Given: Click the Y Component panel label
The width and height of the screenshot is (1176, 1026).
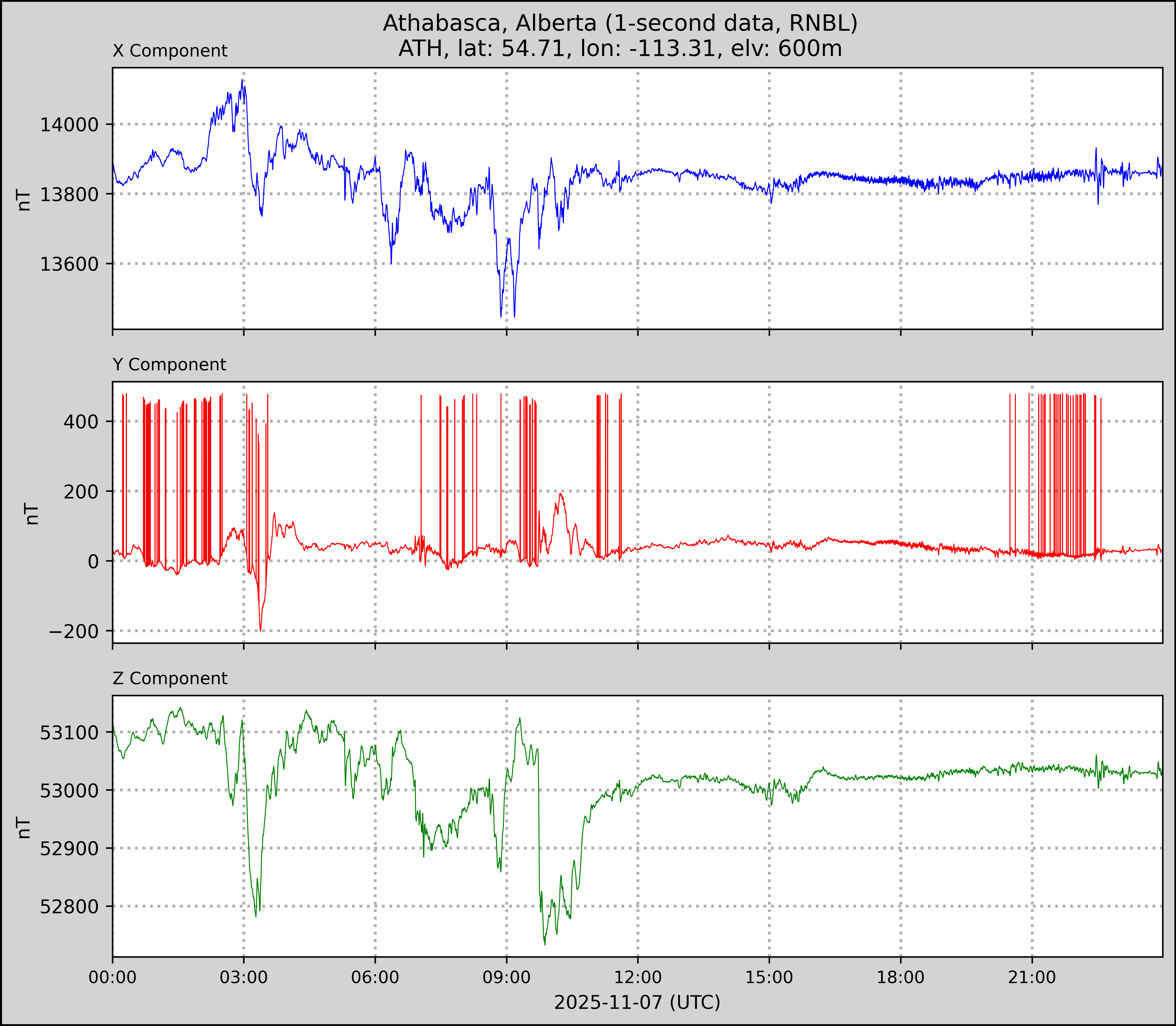Looking at the screenshot, I should [169, 365].
